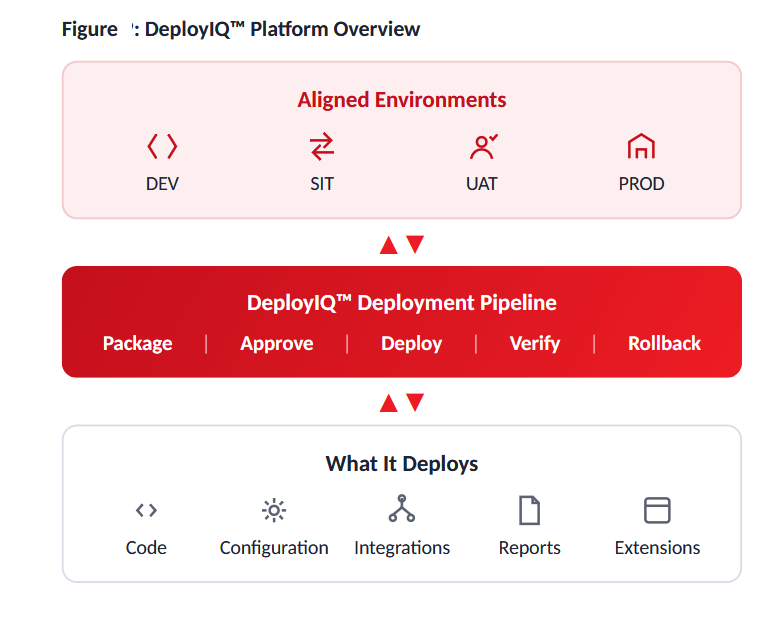Select the 'DEV' environment label

pos(162,184)
